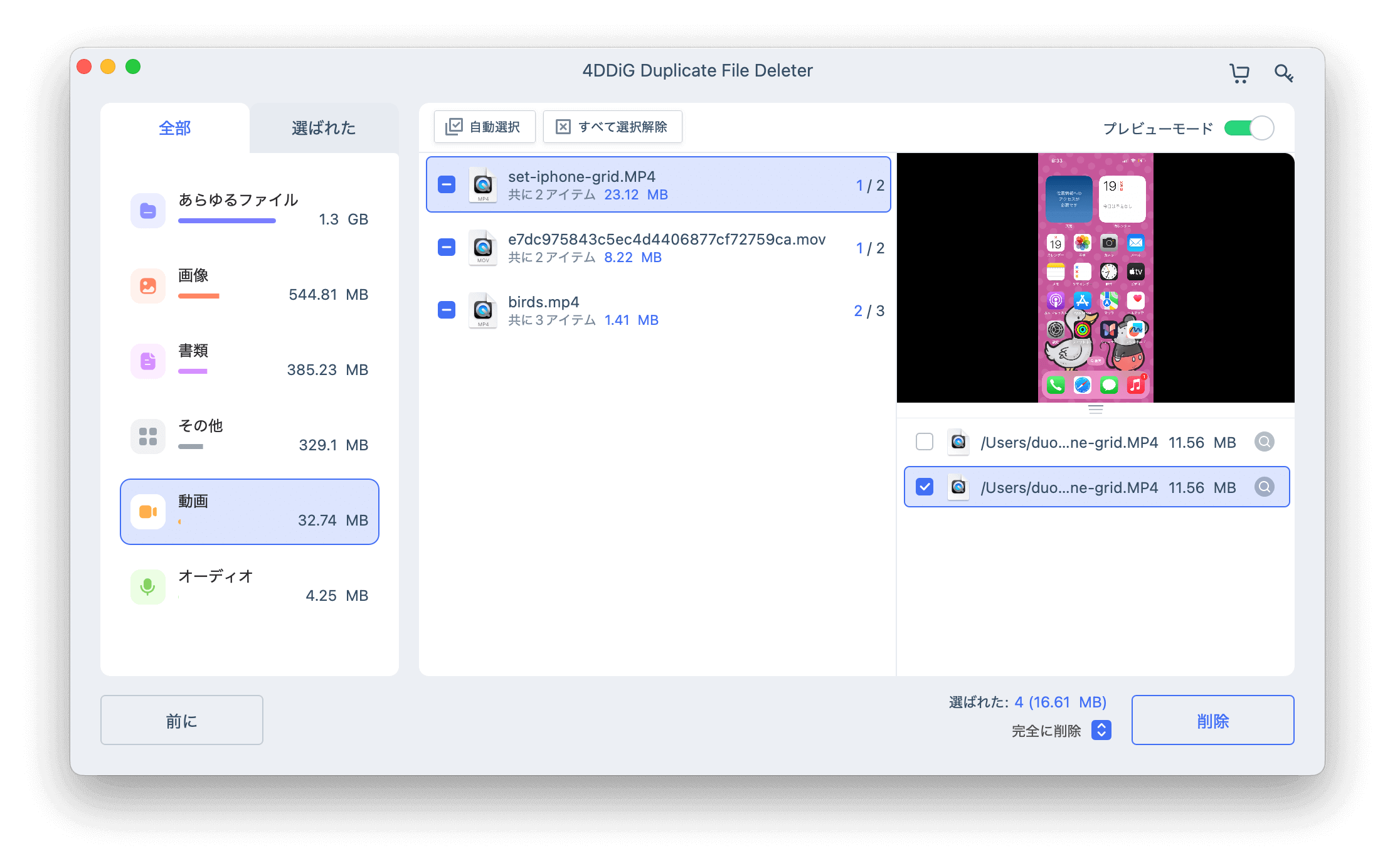Screen dimensions: 1395x868
Task: Click the 4.25 MB audio size
Action: [337, 596]
